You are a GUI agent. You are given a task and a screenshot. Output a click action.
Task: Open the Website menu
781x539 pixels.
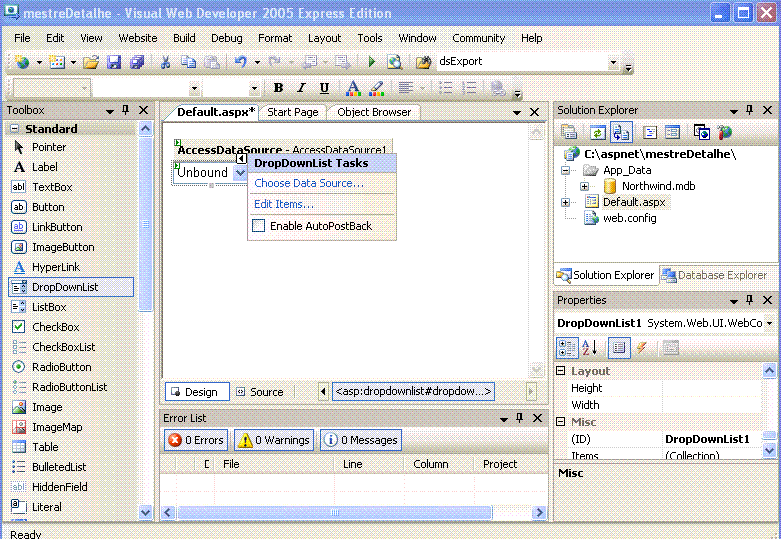138,38
